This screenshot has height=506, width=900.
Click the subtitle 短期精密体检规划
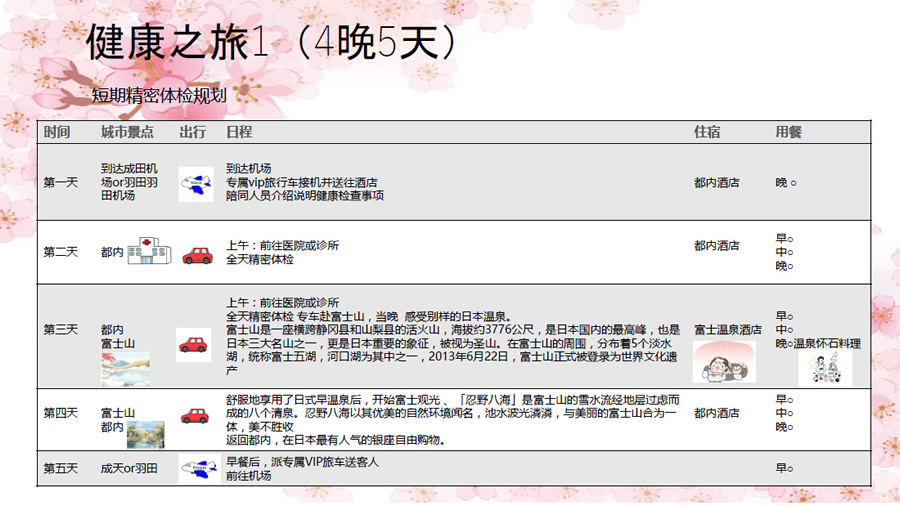159,97
